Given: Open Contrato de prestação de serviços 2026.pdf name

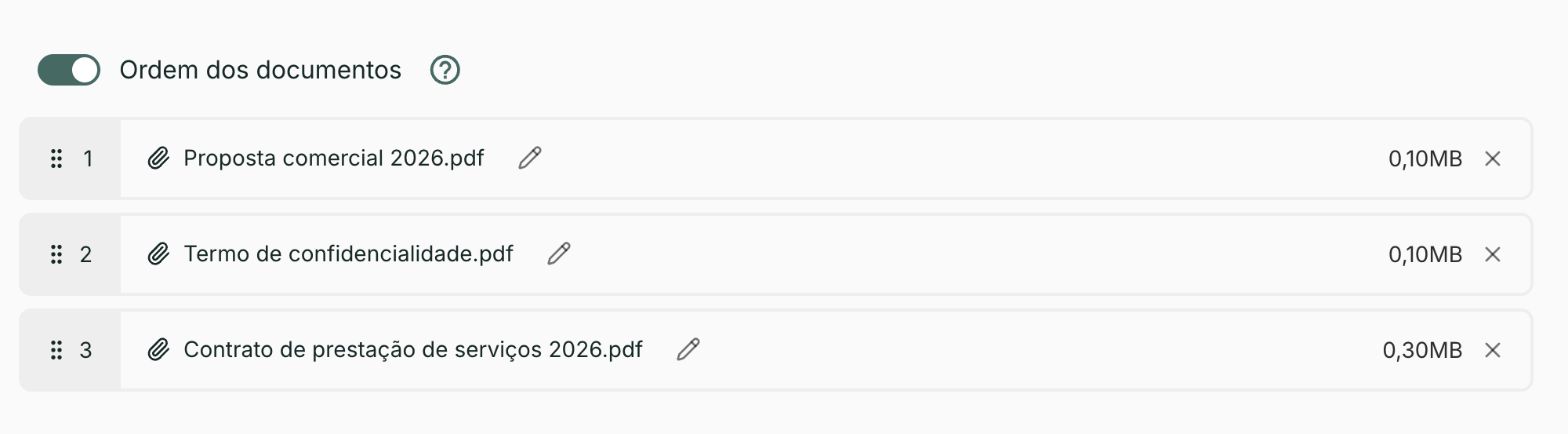Looking at the screenshot, I should (x=413, y=350).
